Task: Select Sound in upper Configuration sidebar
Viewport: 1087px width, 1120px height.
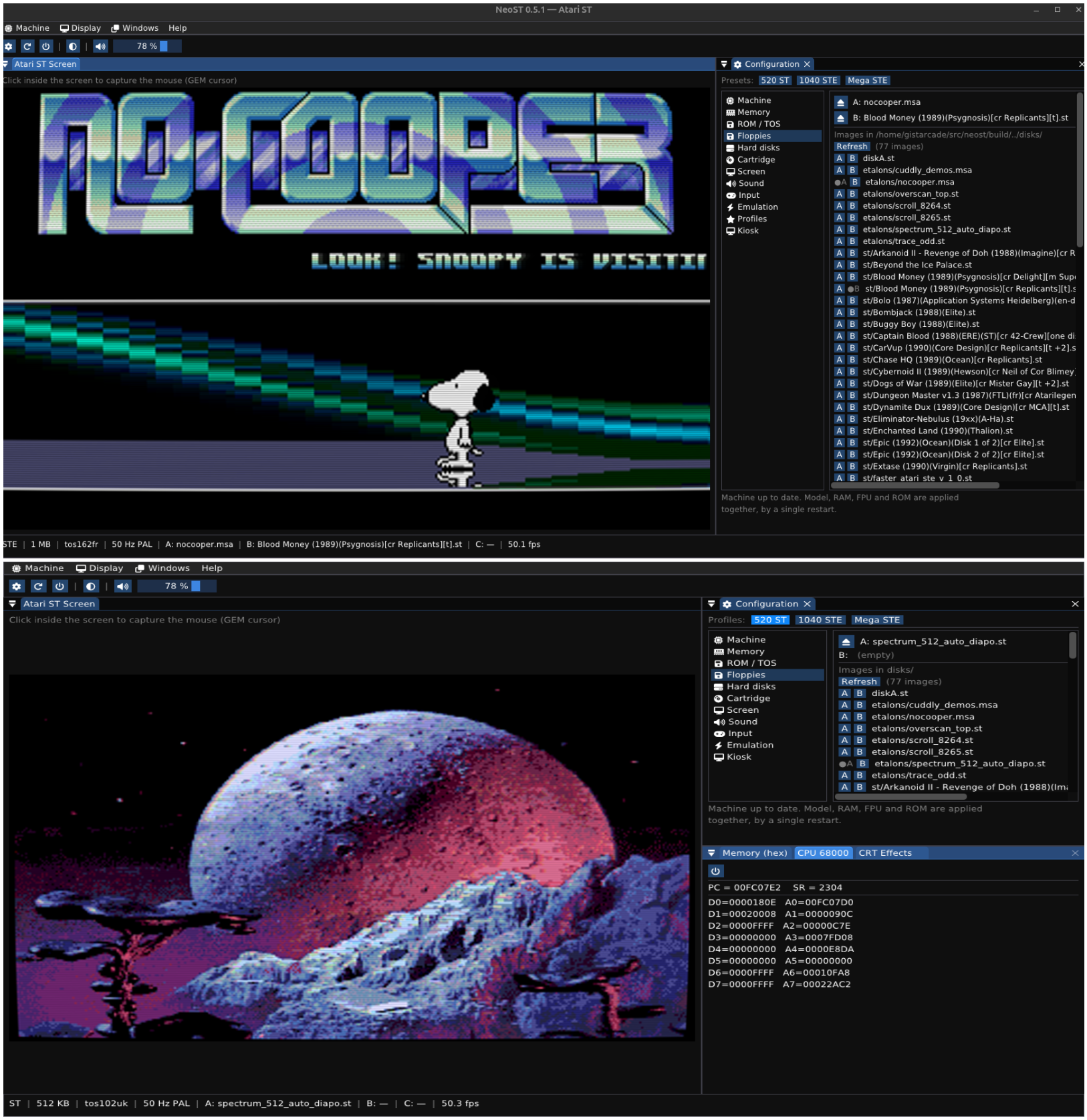Action: (751, 183)
